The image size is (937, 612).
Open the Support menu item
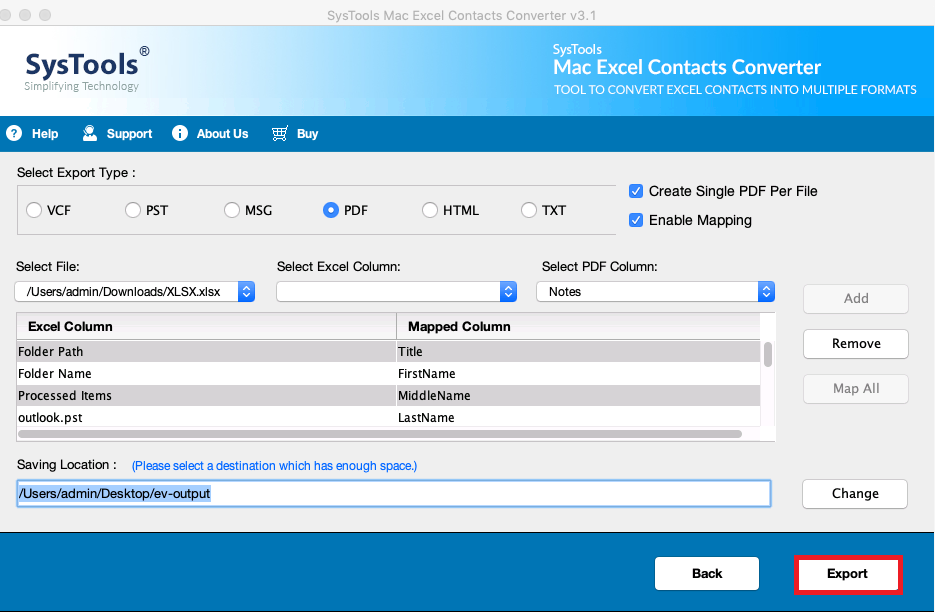pyautogui.click(x=129, y=134)
